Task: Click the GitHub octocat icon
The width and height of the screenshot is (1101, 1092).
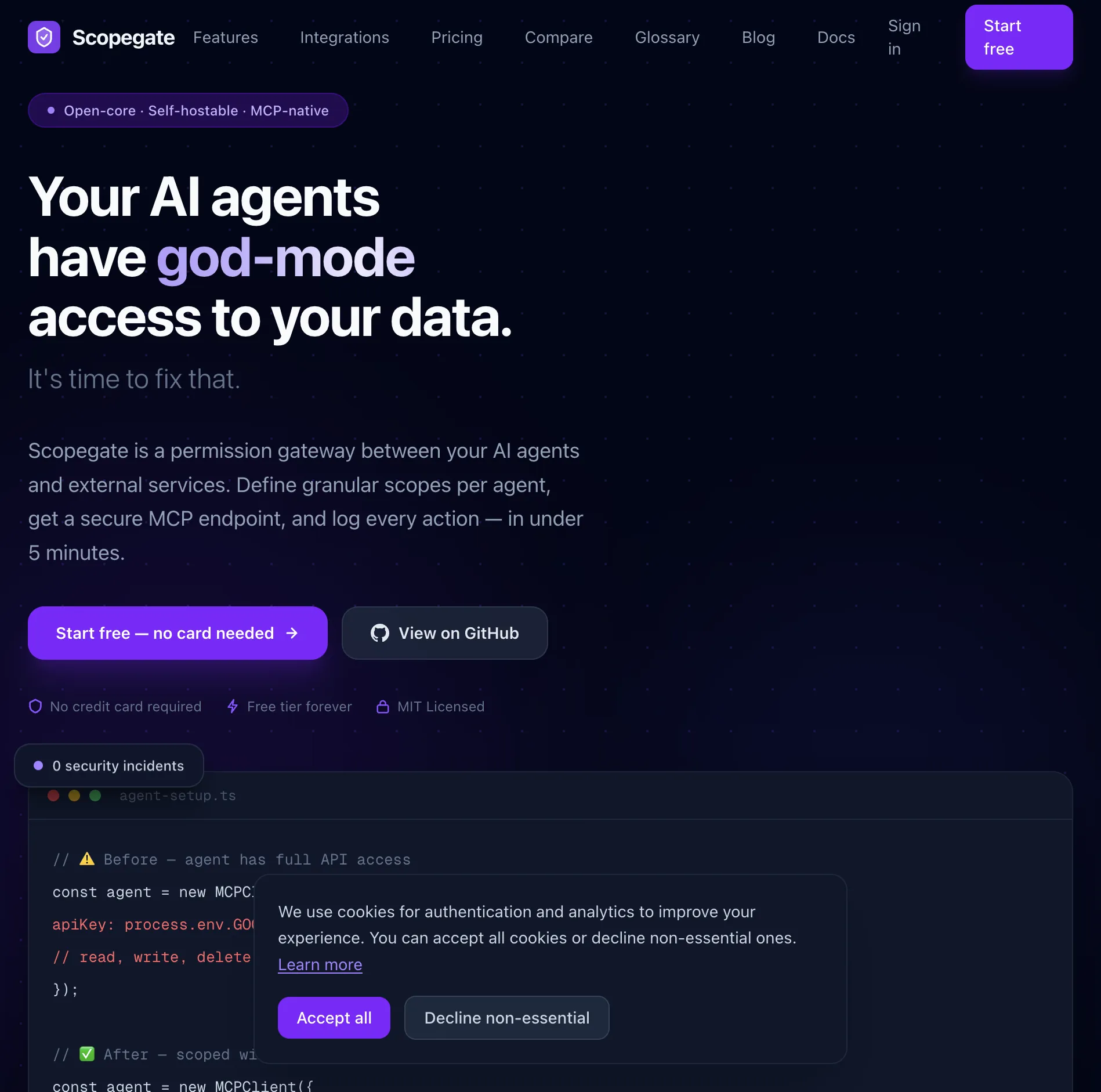Action: (380, 633)
